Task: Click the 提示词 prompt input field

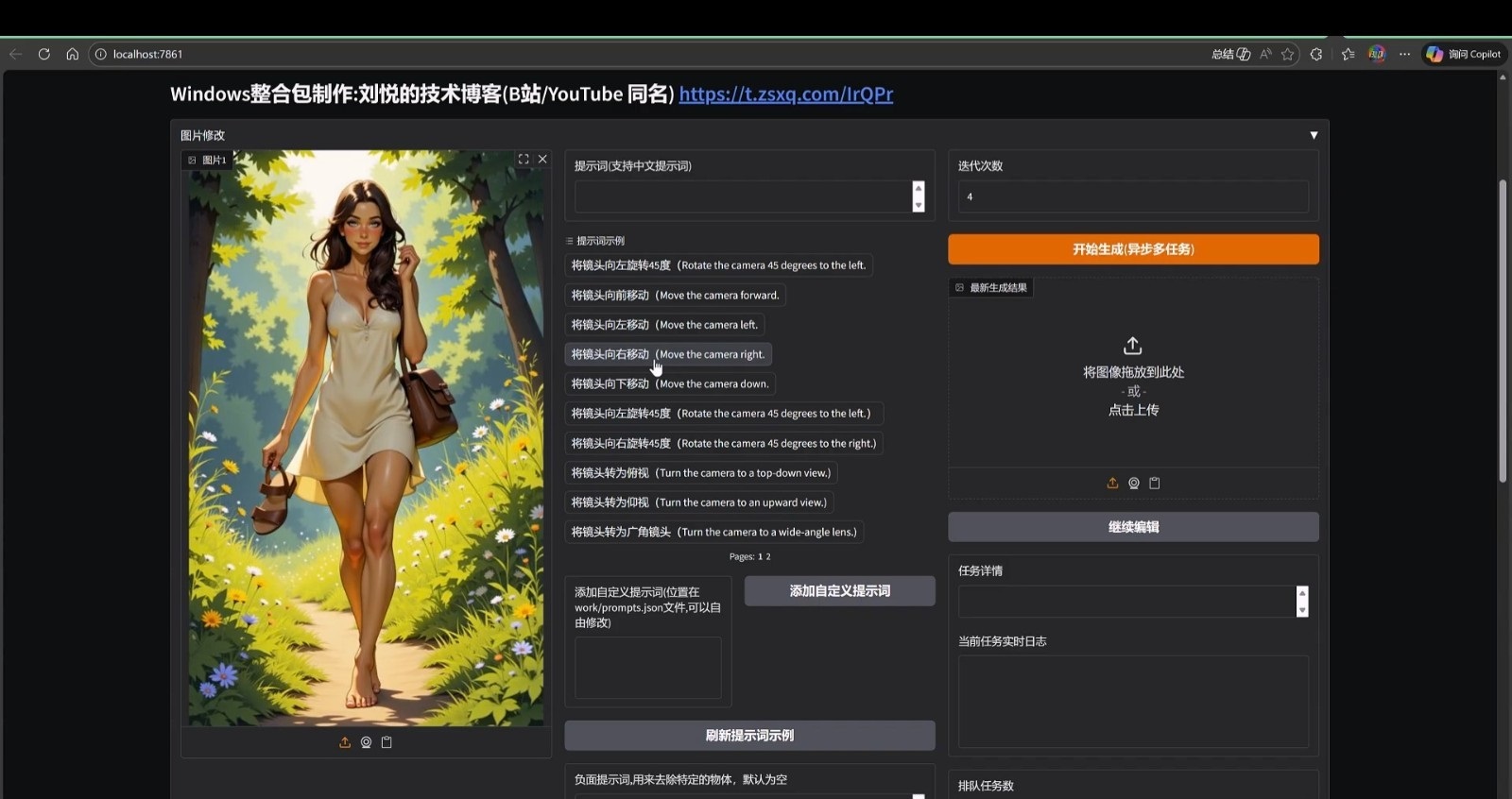Action: [742, 196]
